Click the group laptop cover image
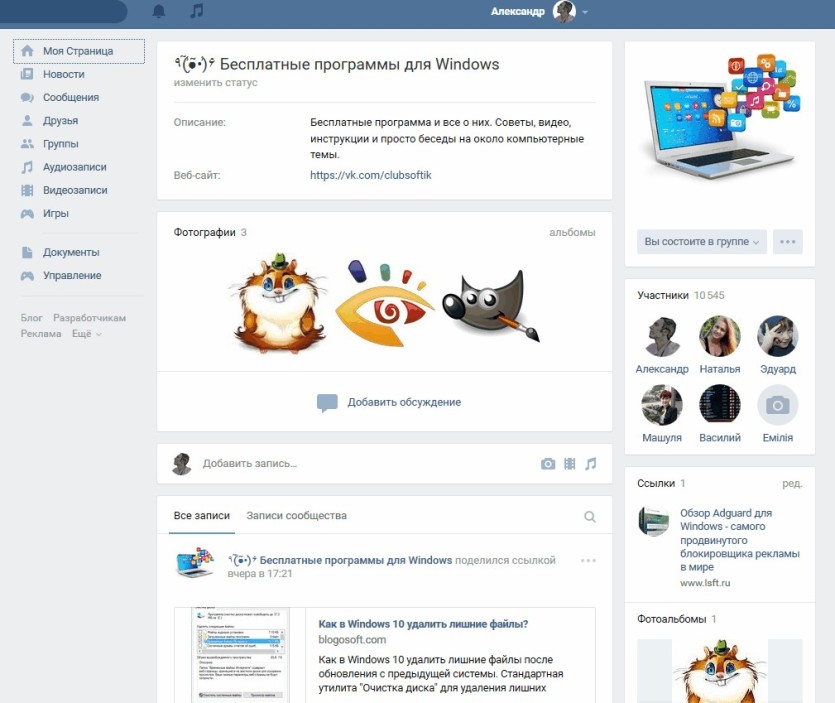835x703 pixels. [719, 116]
